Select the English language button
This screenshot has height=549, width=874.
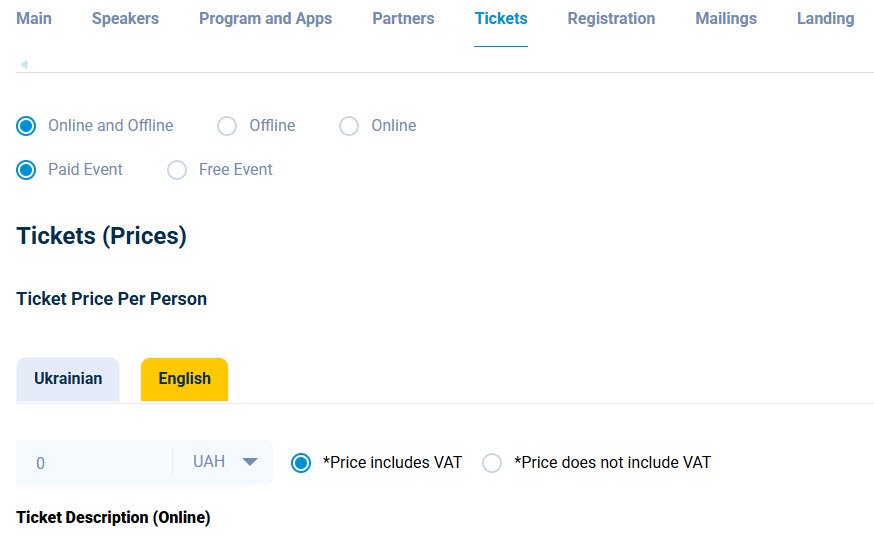click(x=184, y=379)
